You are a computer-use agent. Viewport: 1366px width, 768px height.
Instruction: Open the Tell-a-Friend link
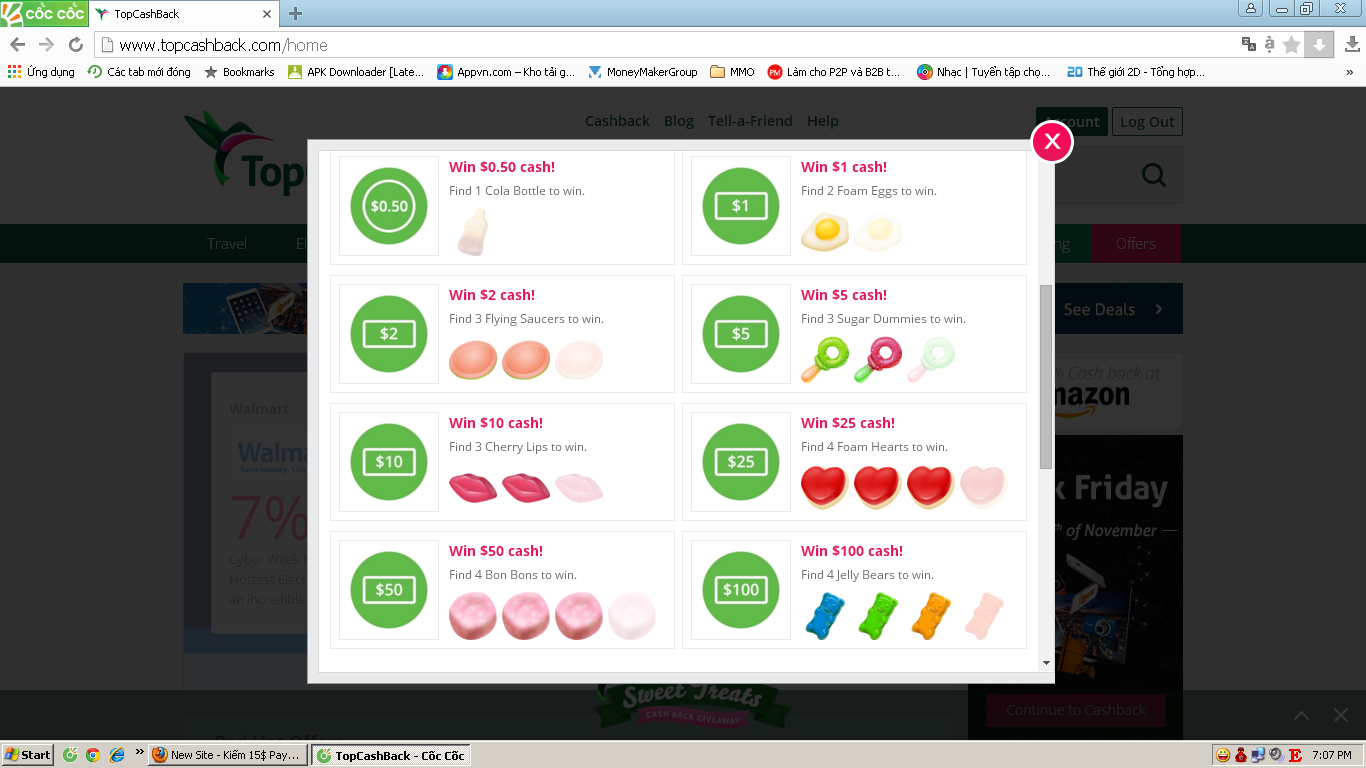(x=750, y=121)
